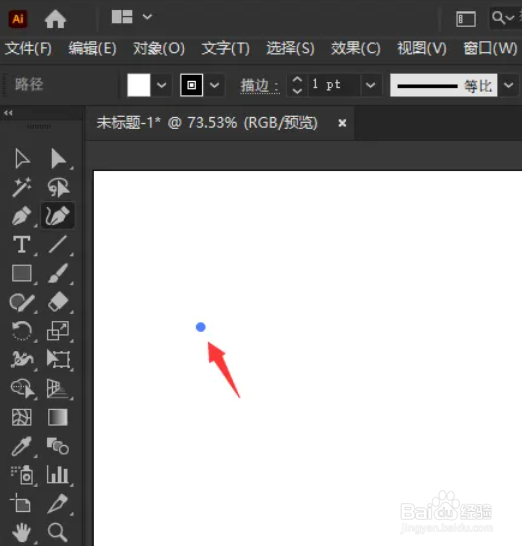Image resolution: width=522 pixels, height=546 pixels.
Task: Open the 窗口(W) menu
Action: 490,48
